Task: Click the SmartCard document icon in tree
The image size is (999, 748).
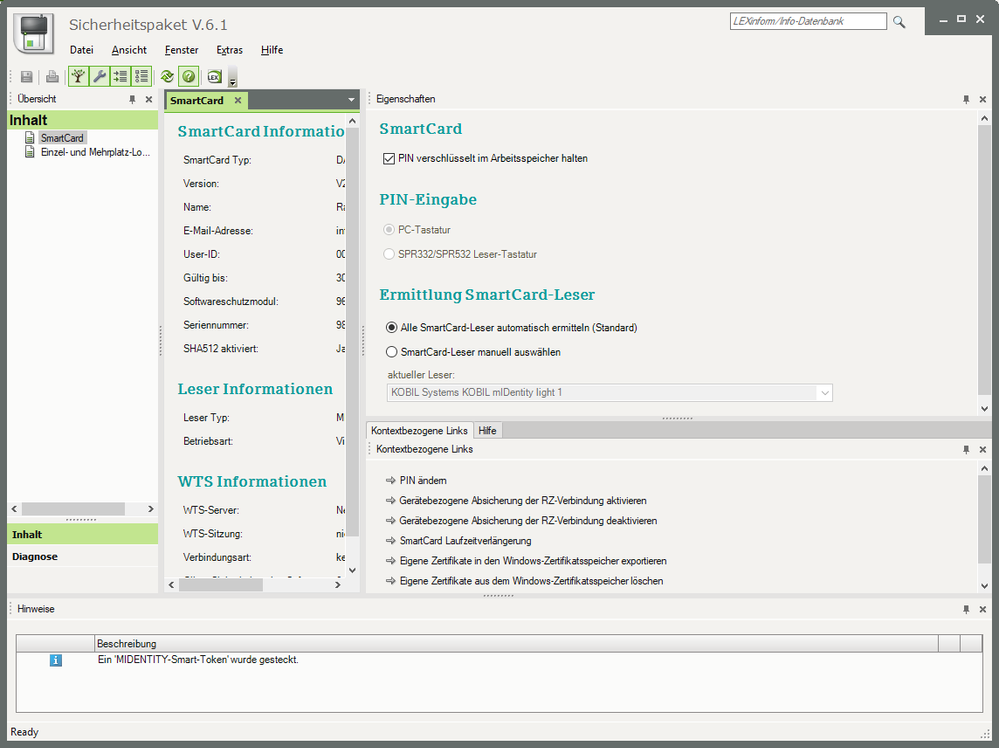Action: click(x=29, y=138)
